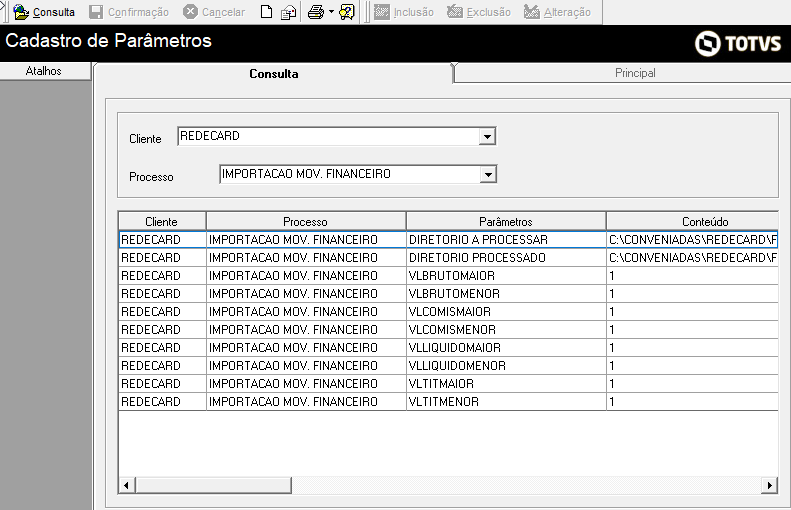Screen dimensions: 791x510
Task: Click the Cancelar toolbar button
Action: coord(214,12)
